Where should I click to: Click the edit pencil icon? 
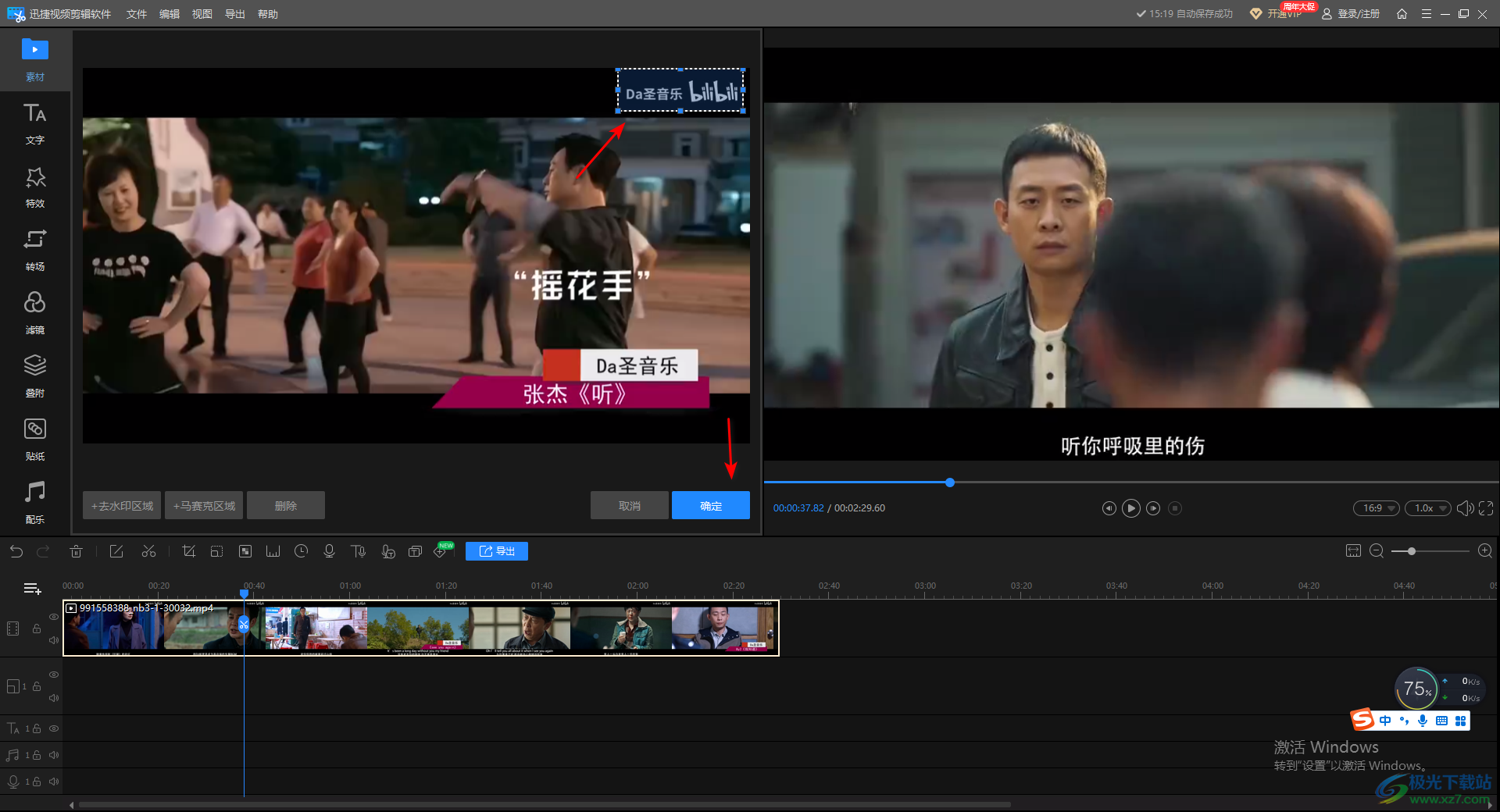116,551
